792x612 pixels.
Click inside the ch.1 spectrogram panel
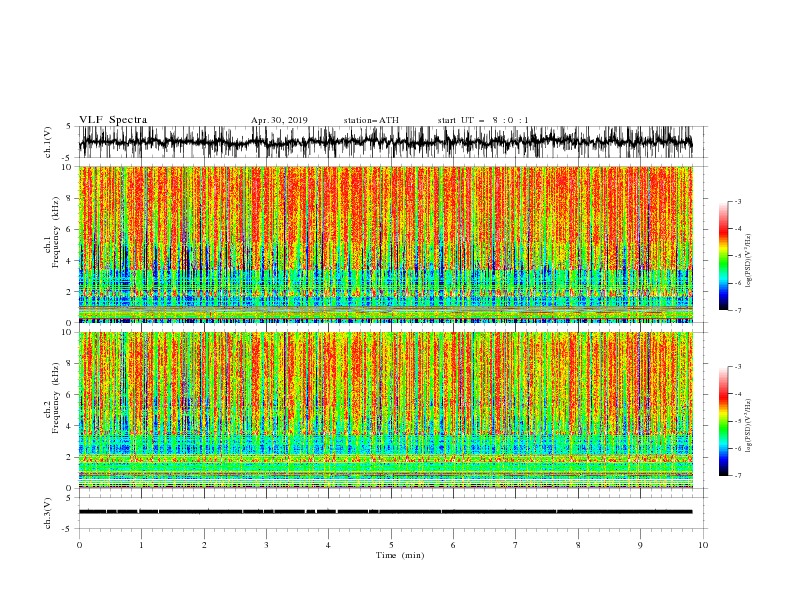(386, 244)
